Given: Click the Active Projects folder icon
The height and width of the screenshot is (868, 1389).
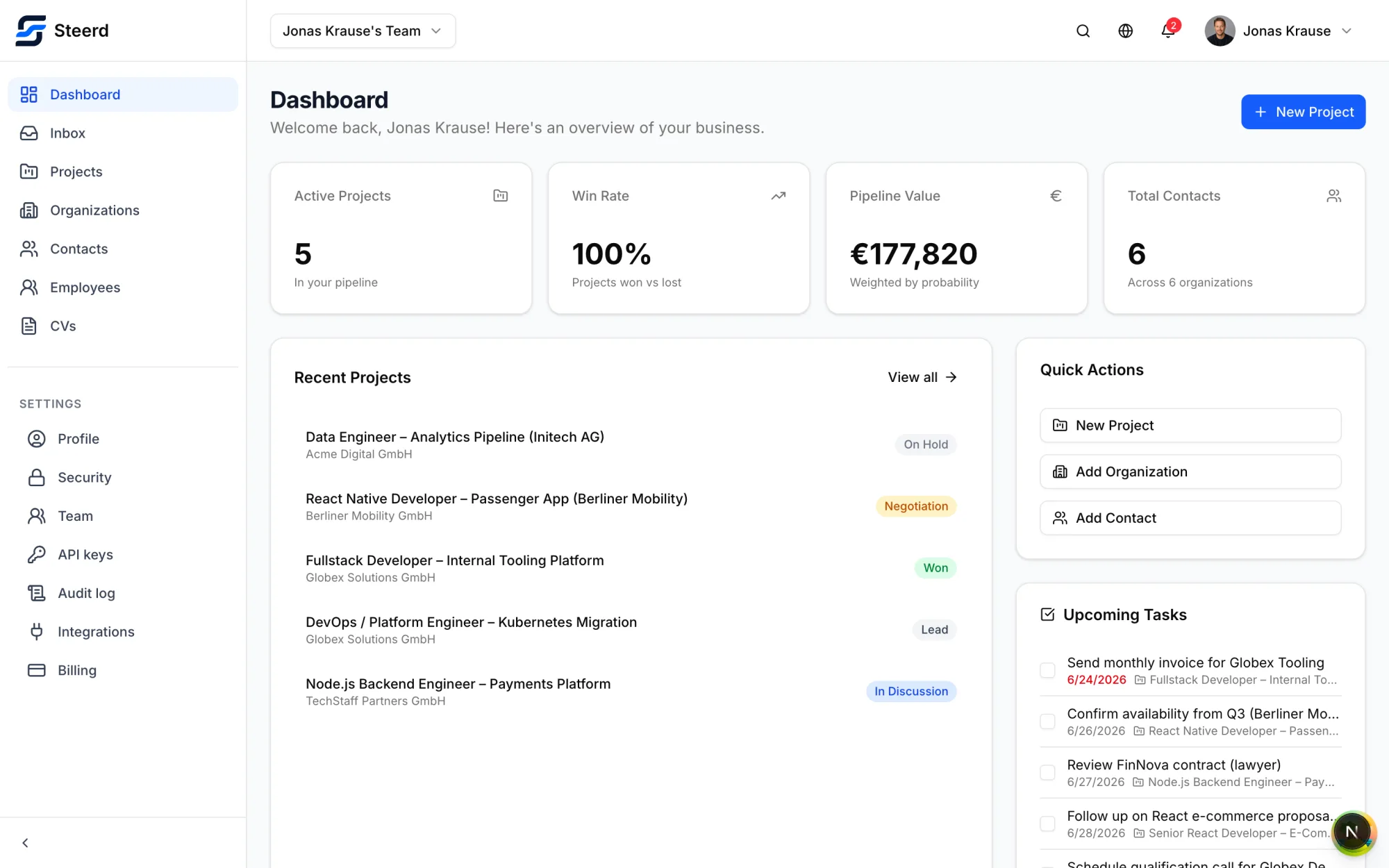Looking at the screenshot, I should click(x=501, y=196).
